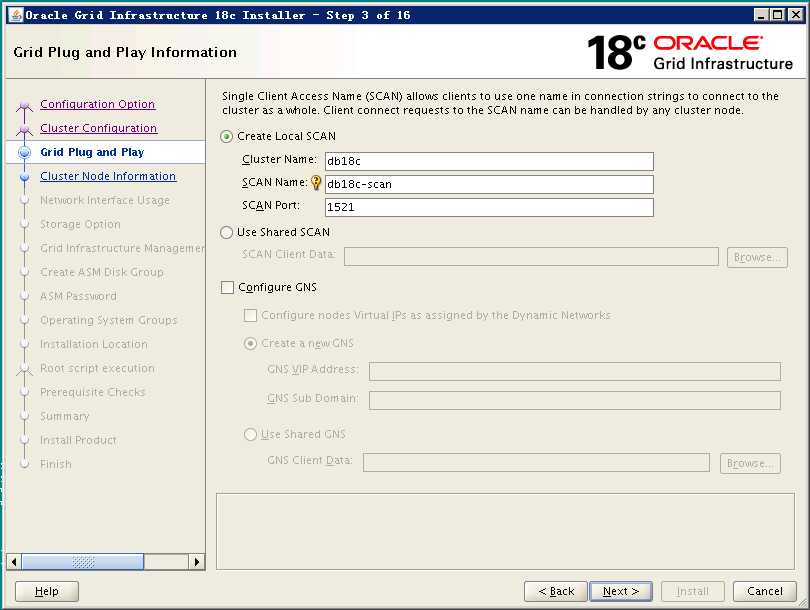Click the GNS VIP Address field
The height and width of the screenshot is (610, 810).
(574, 371)
